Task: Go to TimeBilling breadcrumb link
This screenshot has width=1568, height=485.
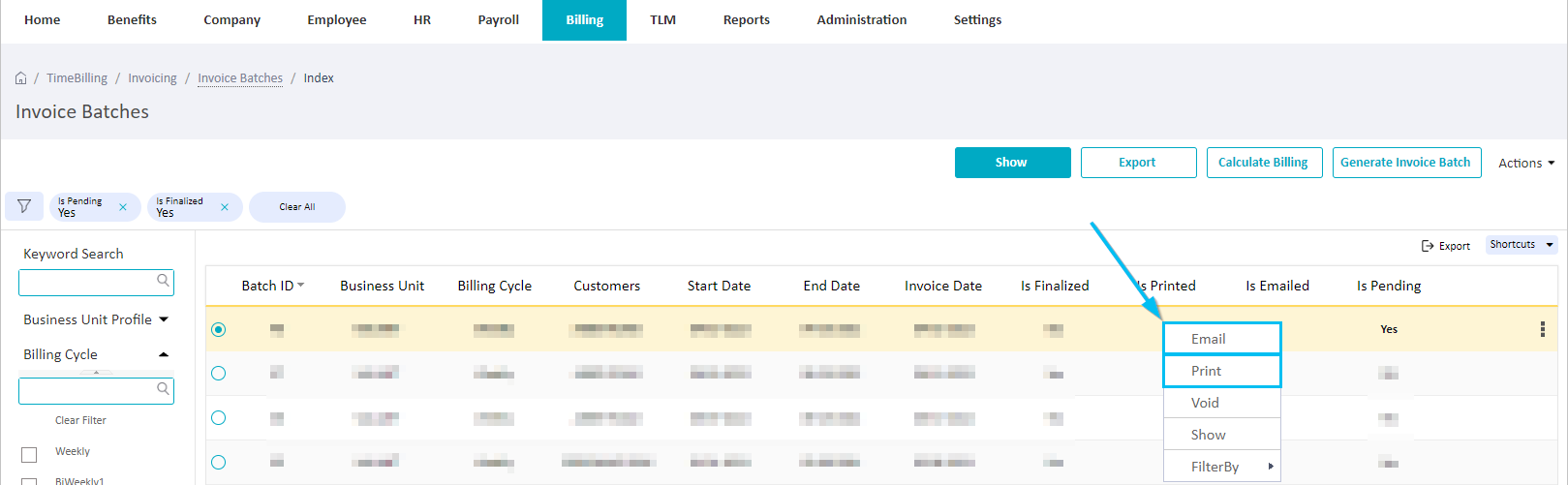Action: (x=77, y=78)
